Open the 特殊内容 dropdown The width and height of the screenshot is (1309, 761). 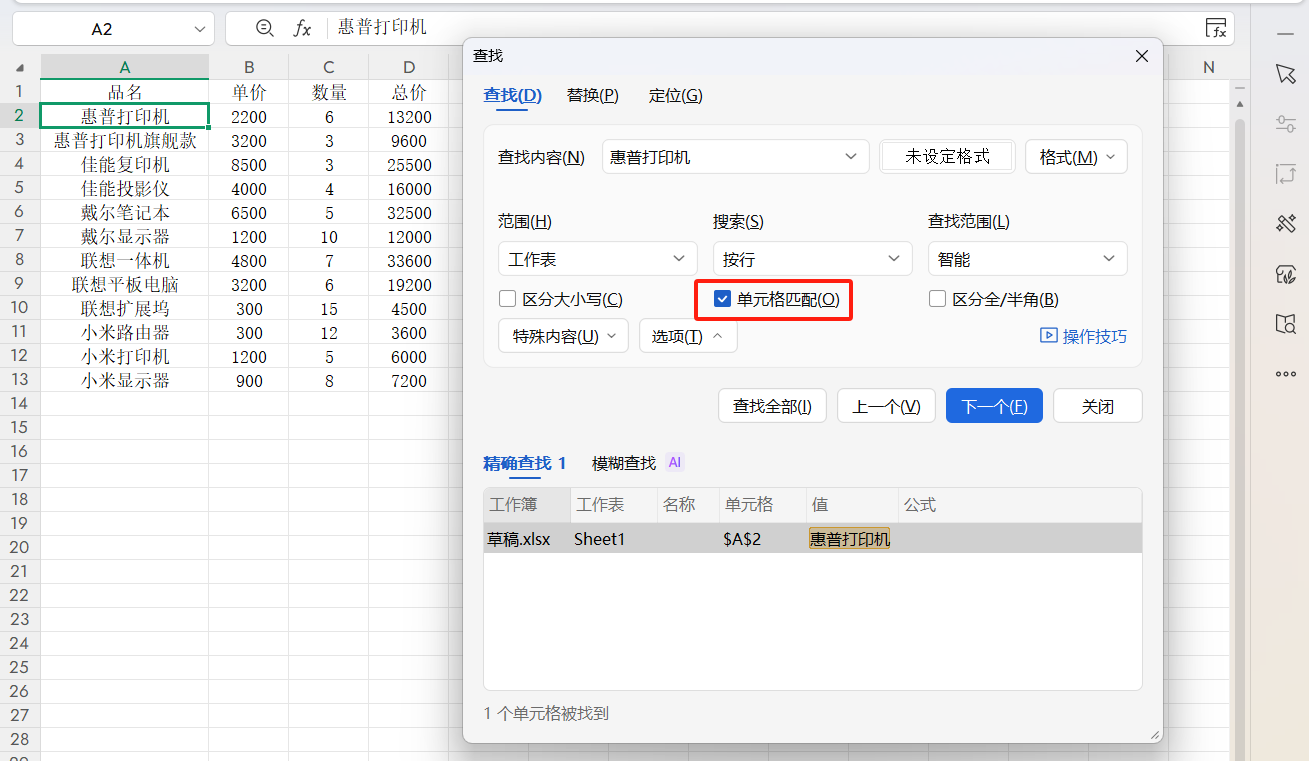click(563, 336)
